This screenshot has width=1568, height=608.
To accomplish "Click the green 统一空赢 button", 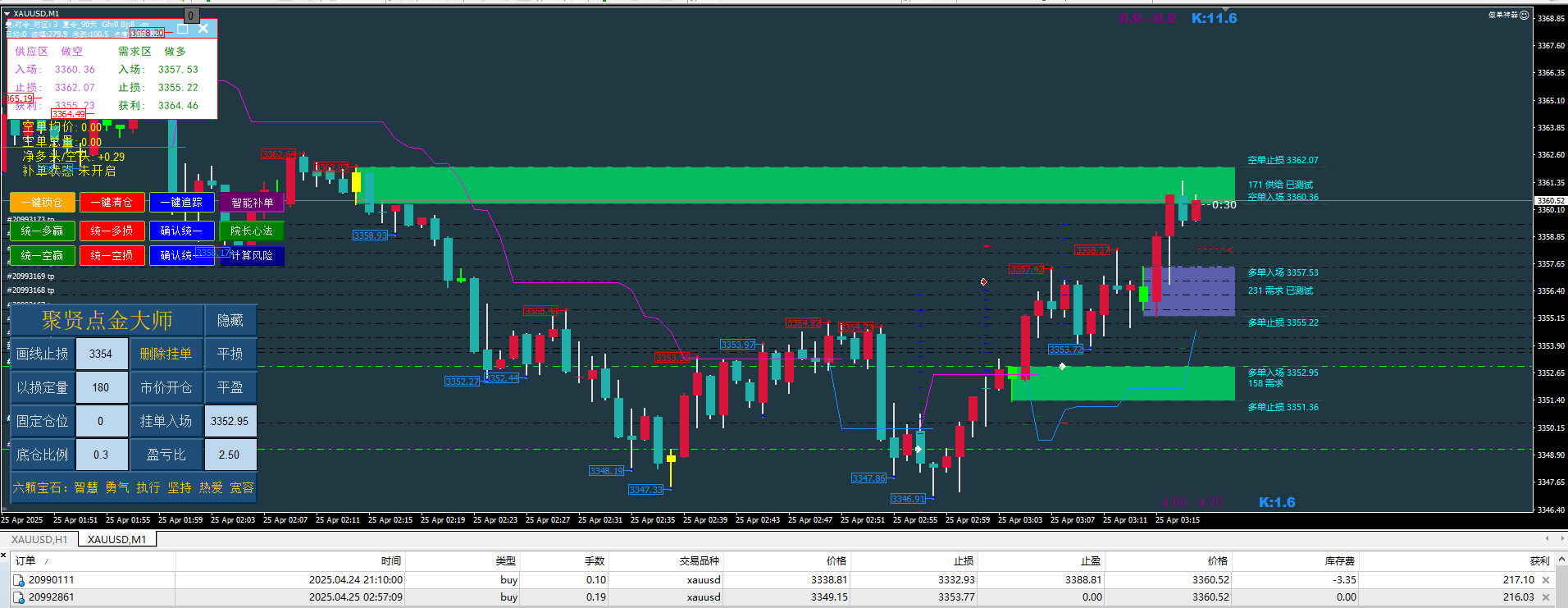I will coord(43,256).
